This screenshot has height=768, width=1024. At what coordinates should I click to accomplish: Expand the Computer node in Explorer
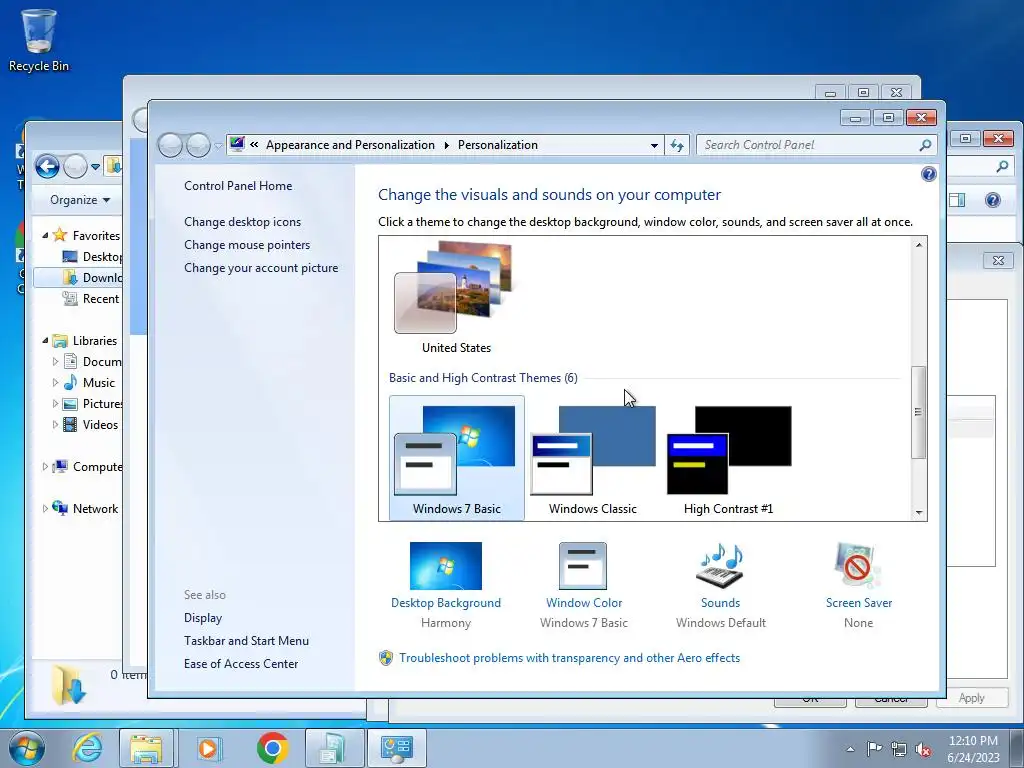(45, 466)
